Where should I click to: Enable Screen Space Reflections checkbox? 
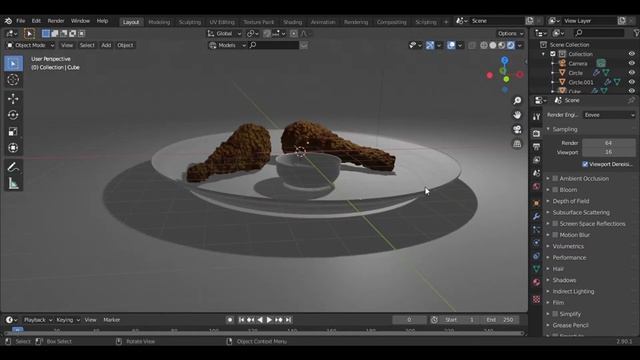point(555,224)
